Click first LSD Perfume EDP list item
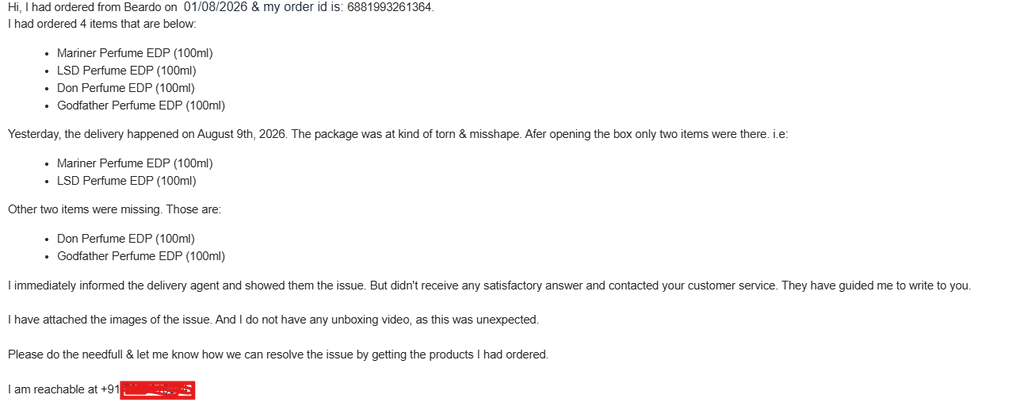The image size is (1024, 410). [x=127, y=71]
